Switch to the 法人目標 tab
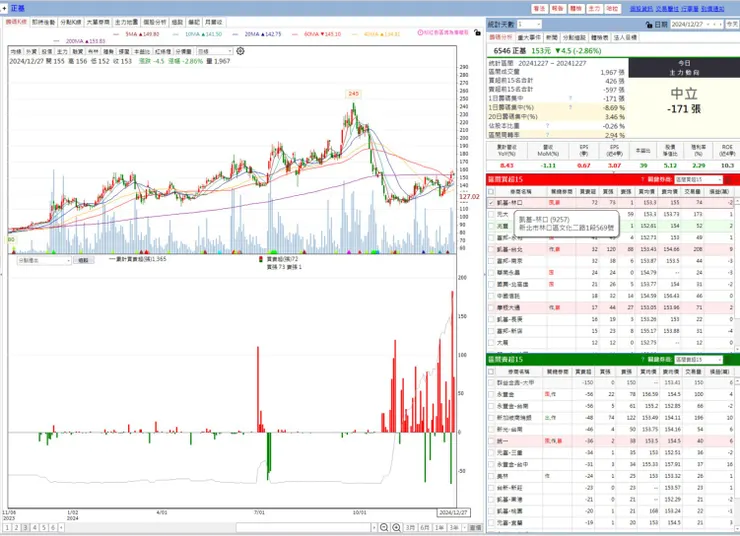The width and height of the screenshot is (740, 536). click(x=625, y=37)
